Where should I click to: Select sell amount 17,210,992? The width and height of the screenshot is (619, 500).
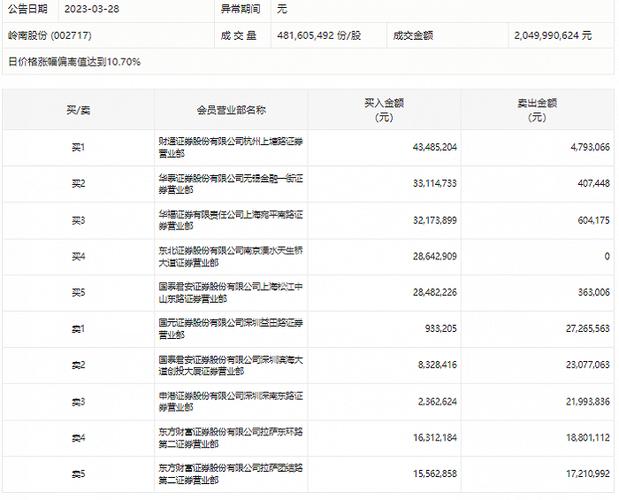tap(588, 474)
